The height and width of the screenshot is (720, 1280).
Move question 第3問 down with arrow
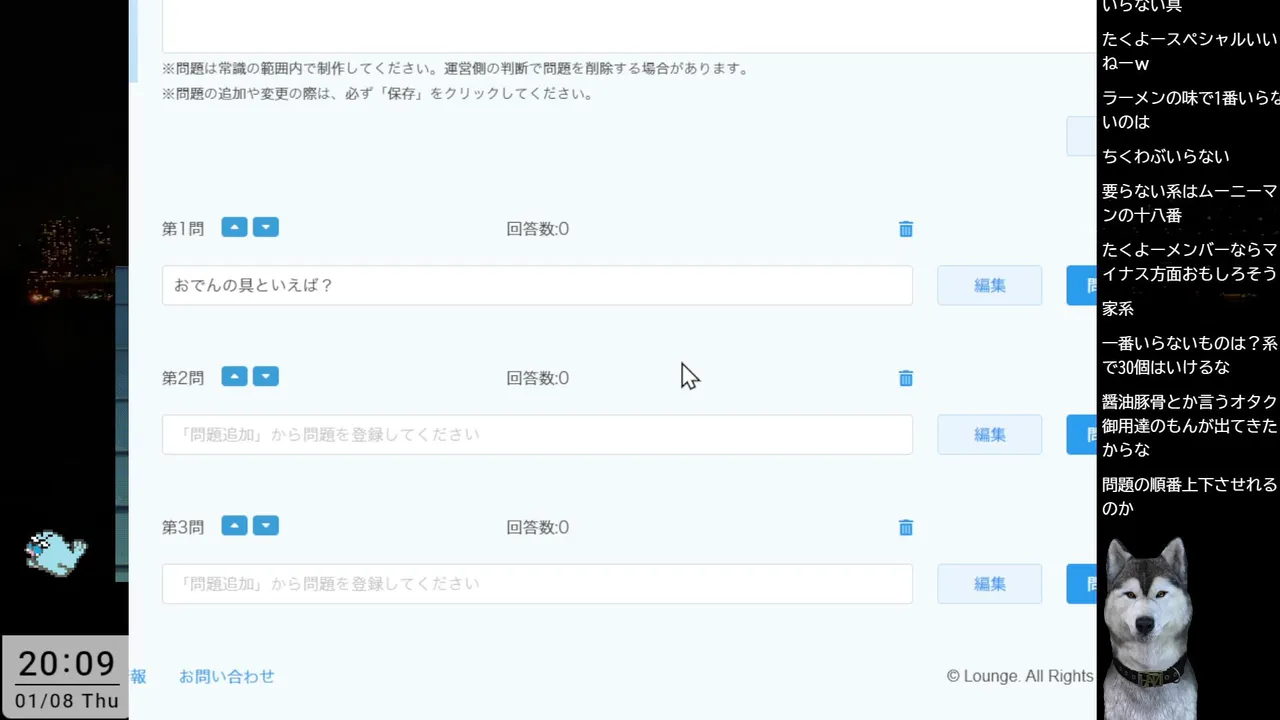[x=265, y=525]
